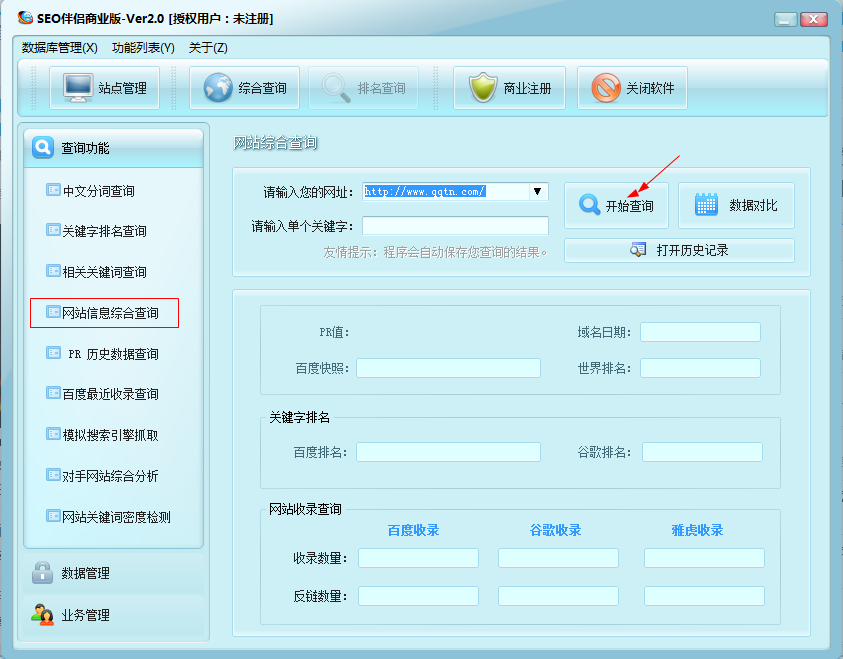The height and width of the screenshot is (659, 843).
Task: Select 中文分词查询 in the sidebar
Action: tap(98, 191)
